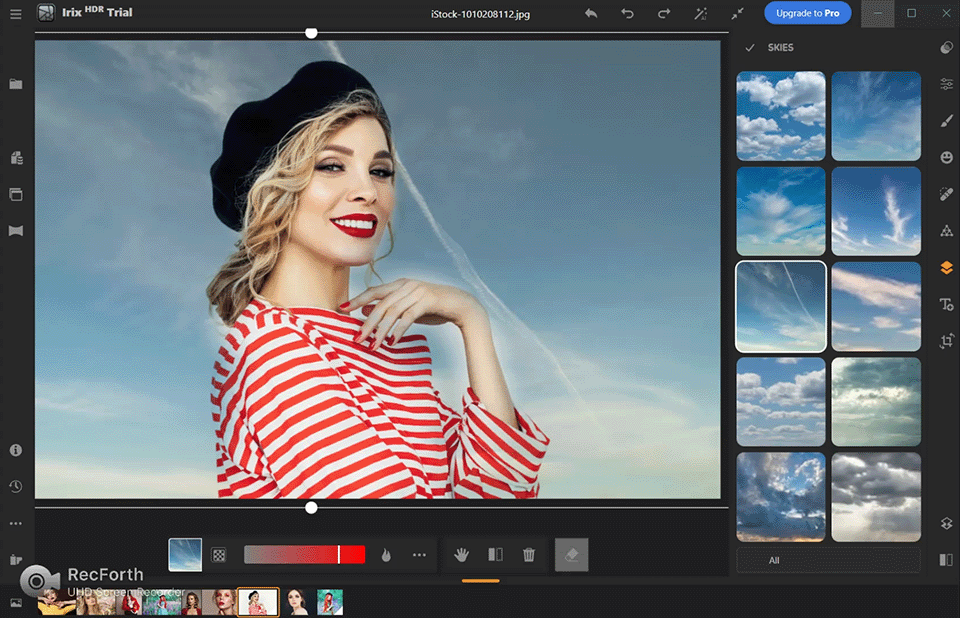
Task: Click the red opacity slider bar
Action: click(x=304, y=555)
